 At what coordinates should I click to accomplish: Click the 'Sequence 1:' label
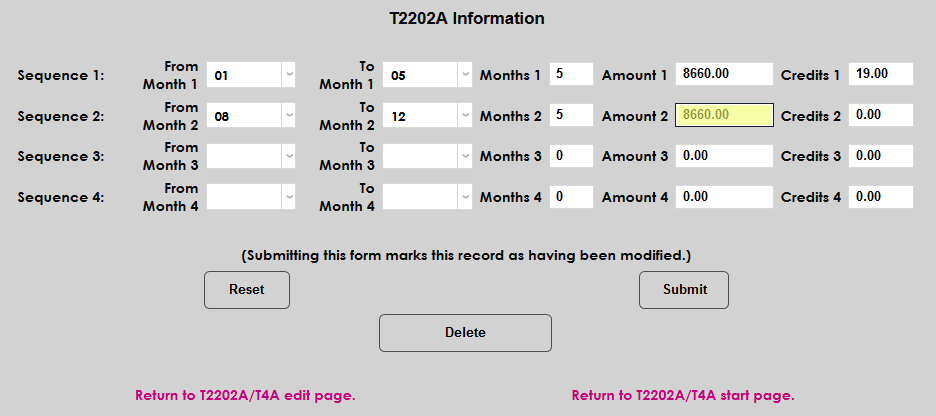pyautogui.click(x=61, y=76)
